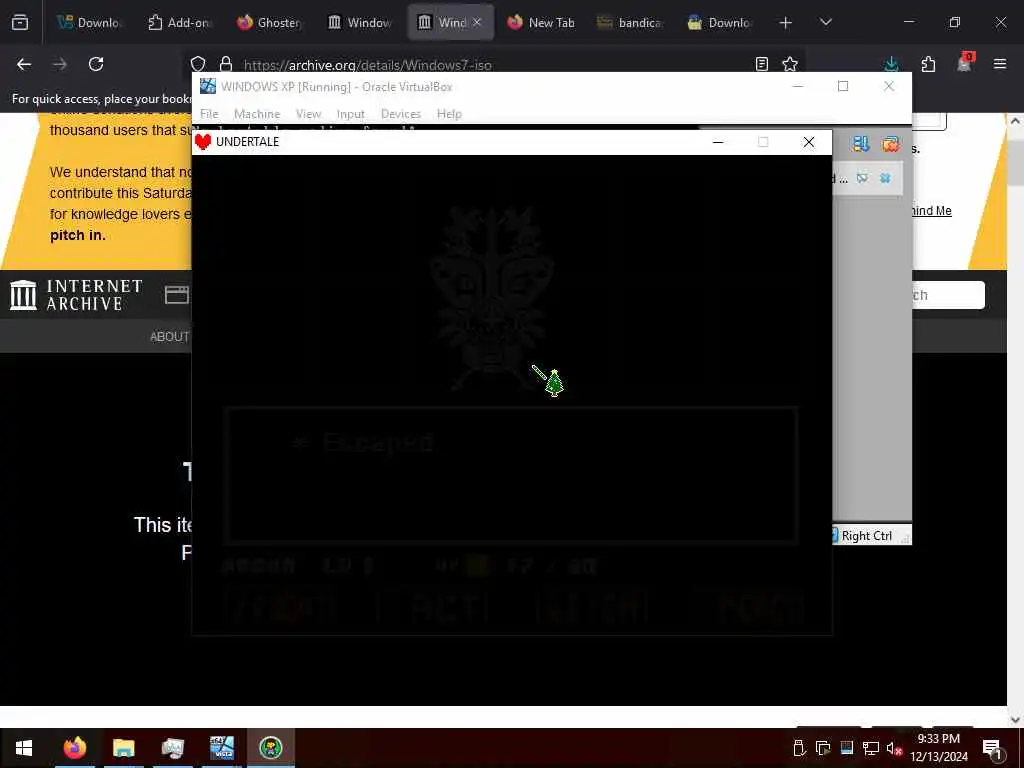Open the clock showing 9:33 PM
This screenshot has width=1024, height=768.
pyautogui.click(x=938, y=748)
